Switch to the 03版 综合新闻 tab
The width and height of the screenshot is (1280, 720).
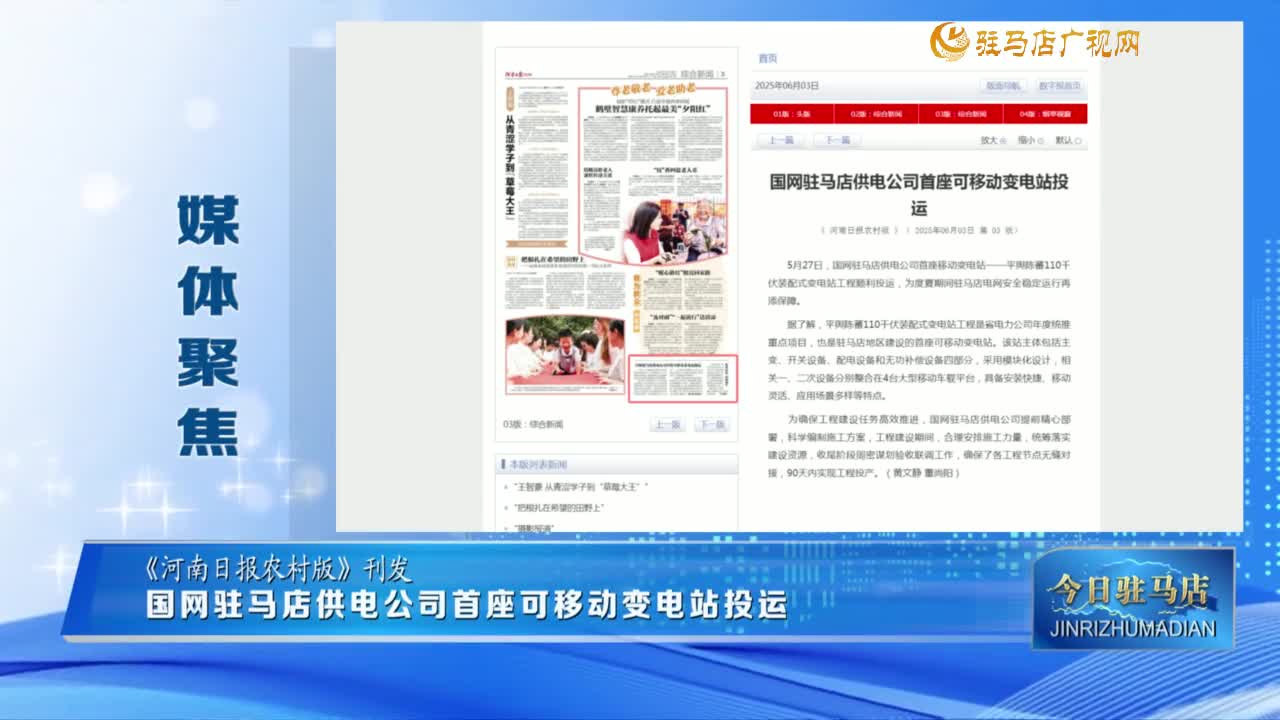pyautogui.click(x=960, y=114)
